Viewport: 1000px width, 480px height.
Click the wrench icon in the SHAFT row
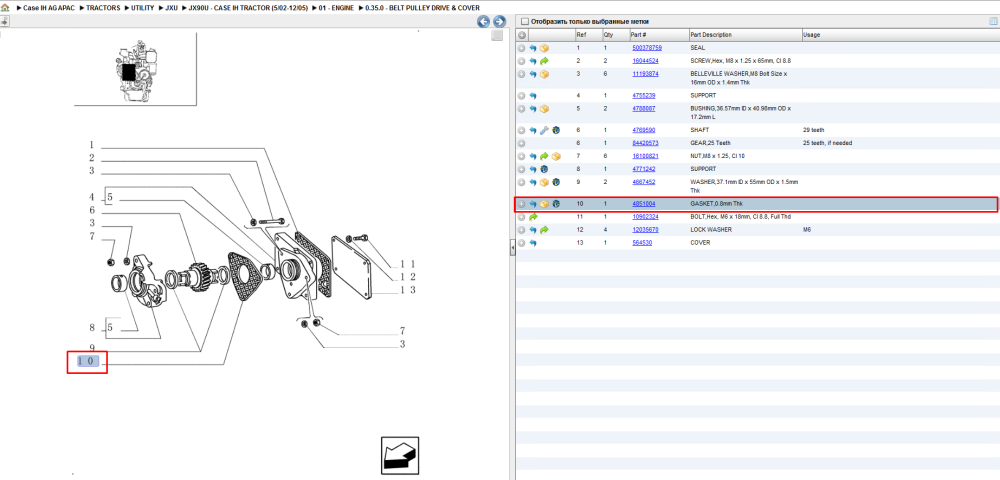(544, 130)
